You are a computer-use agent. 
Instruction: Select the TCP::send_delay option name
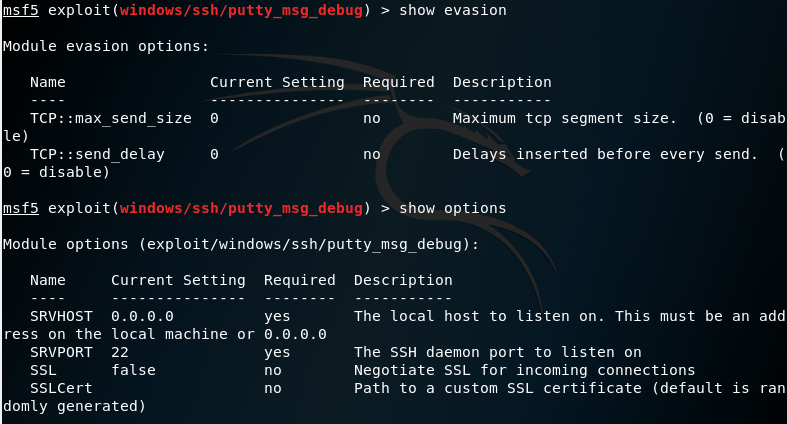pos(97,155)
